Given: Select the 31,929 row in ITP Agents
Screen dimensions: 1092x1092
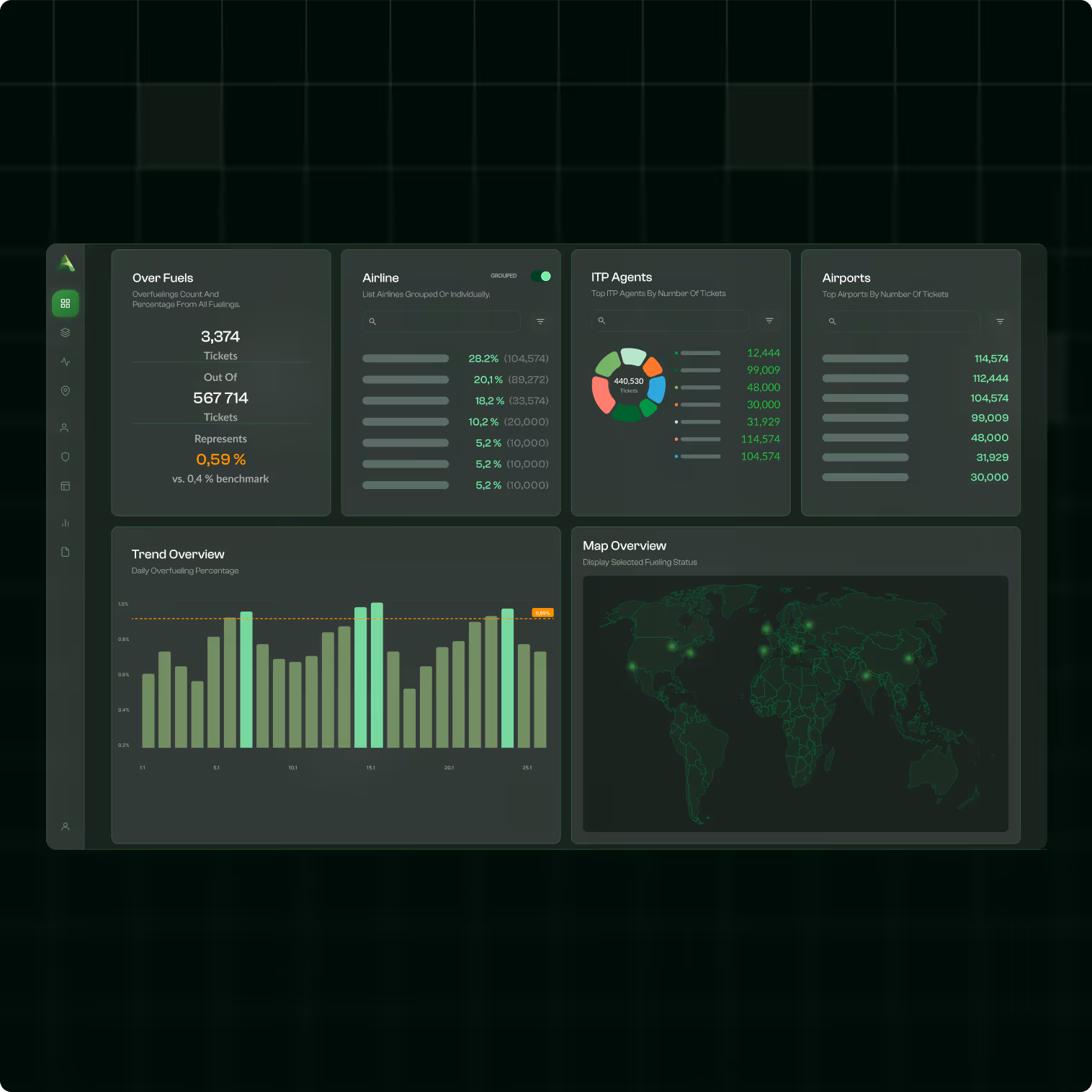Looking at the screenshot, I should click(x=727, y=422).
